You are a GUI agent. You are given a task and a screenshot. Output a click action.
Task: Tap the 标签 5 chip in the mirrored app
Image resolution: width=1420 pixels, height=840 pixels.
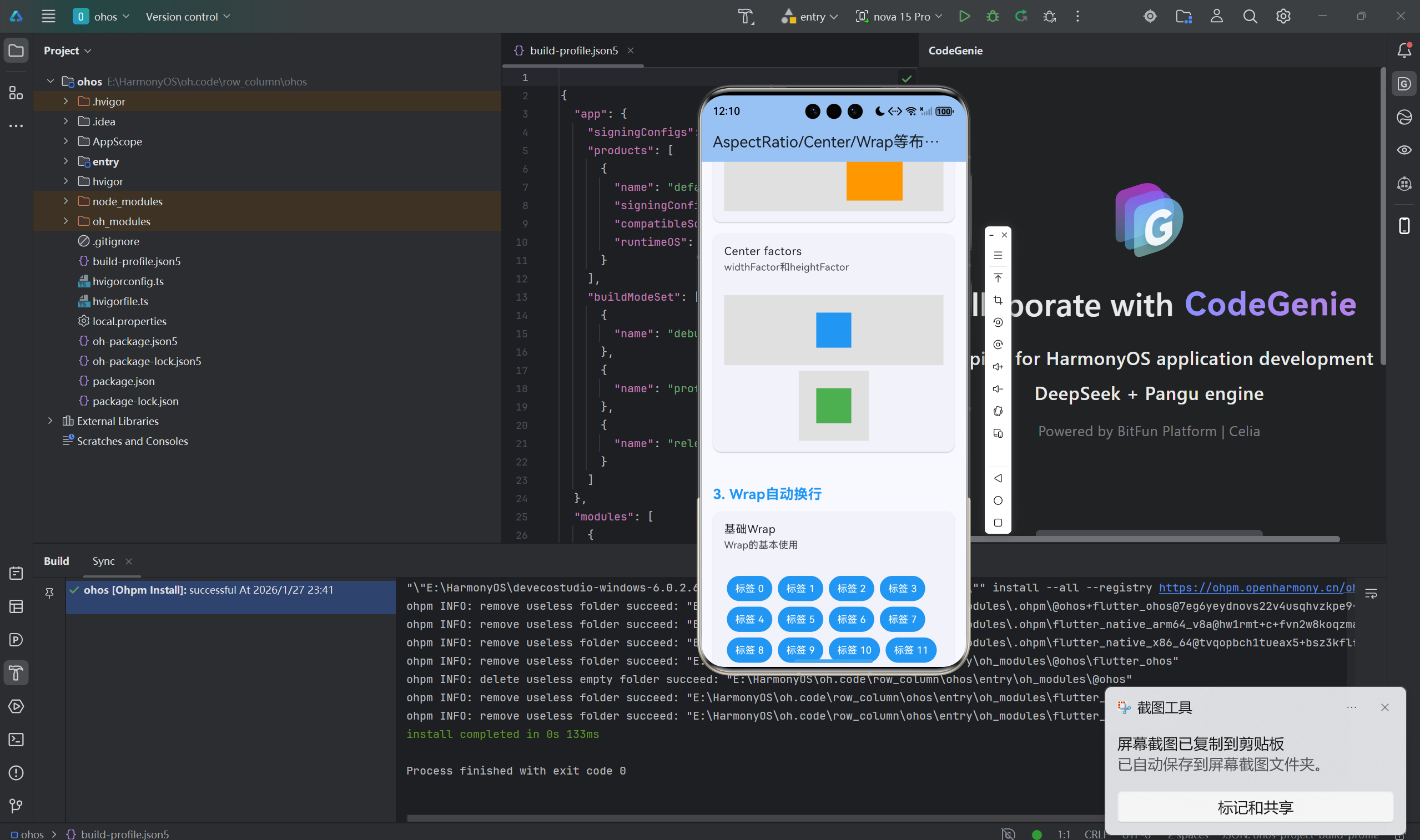pos(800,619)
